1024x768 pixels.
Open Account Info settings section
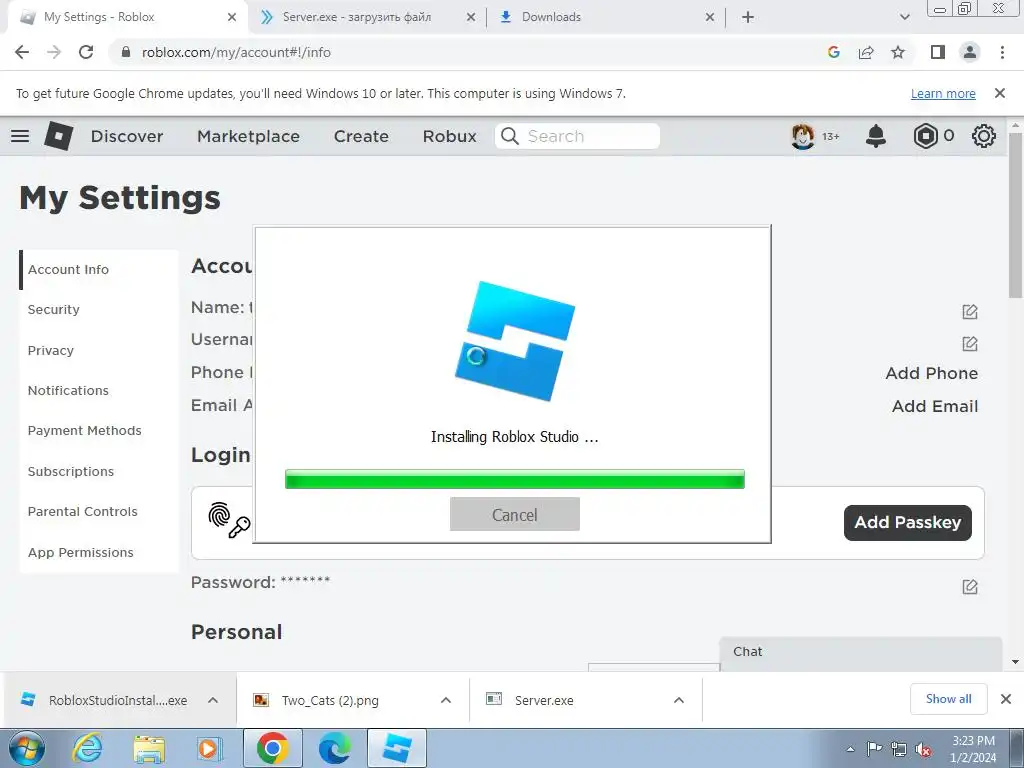[99, 270]
